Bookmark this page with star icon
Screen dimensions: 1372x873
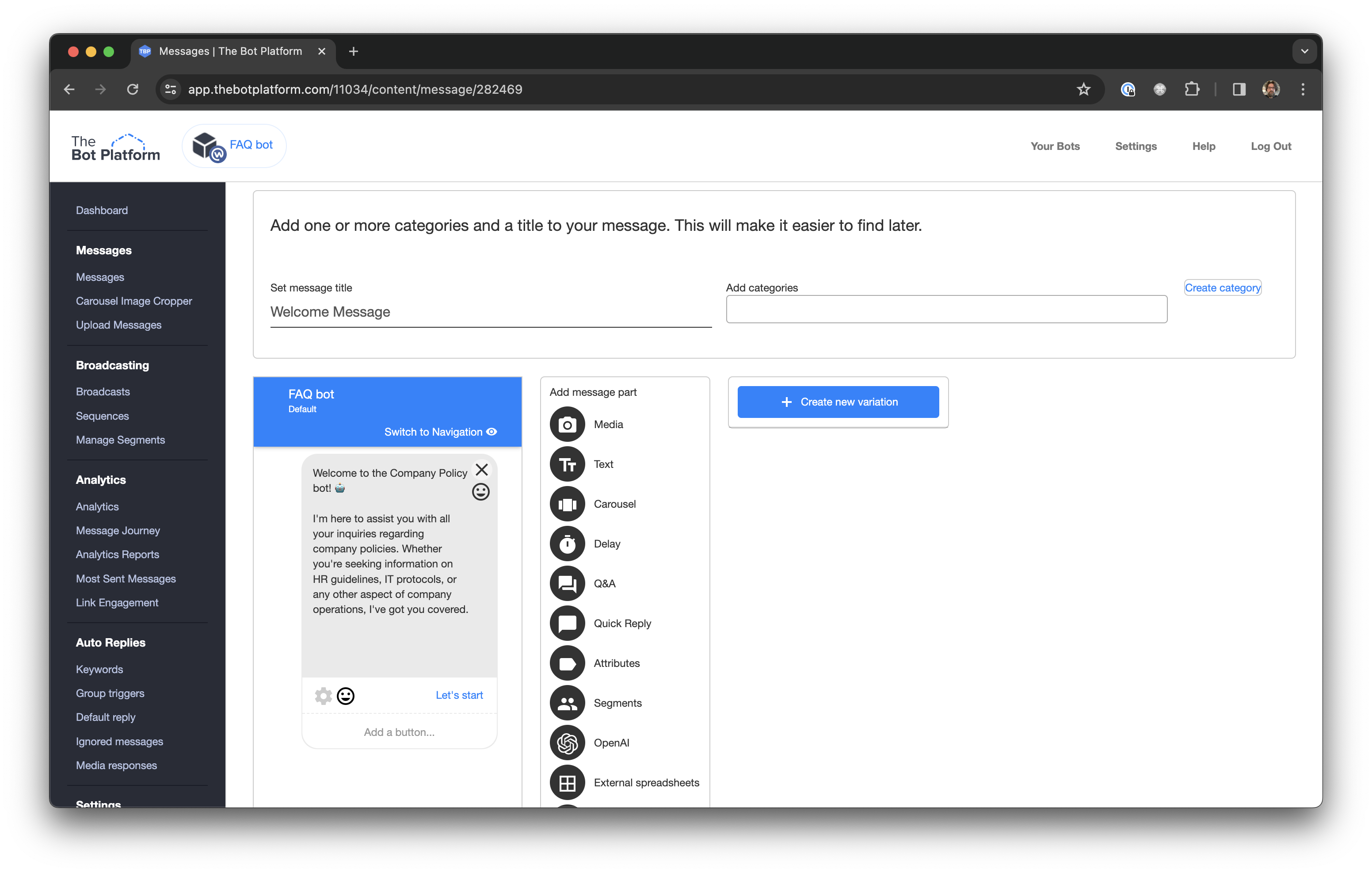click(x=1083, y=89)
